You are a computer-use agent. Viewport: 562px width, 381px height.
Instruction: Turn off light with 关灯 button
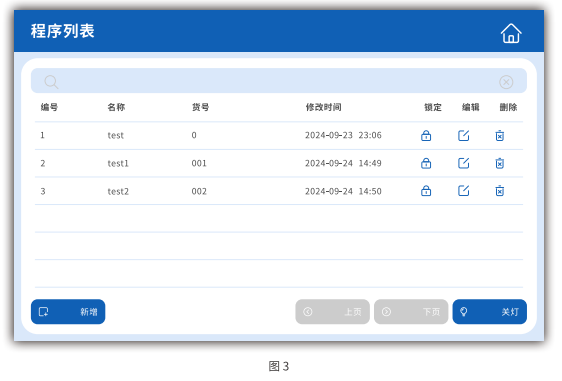(490, 312)
